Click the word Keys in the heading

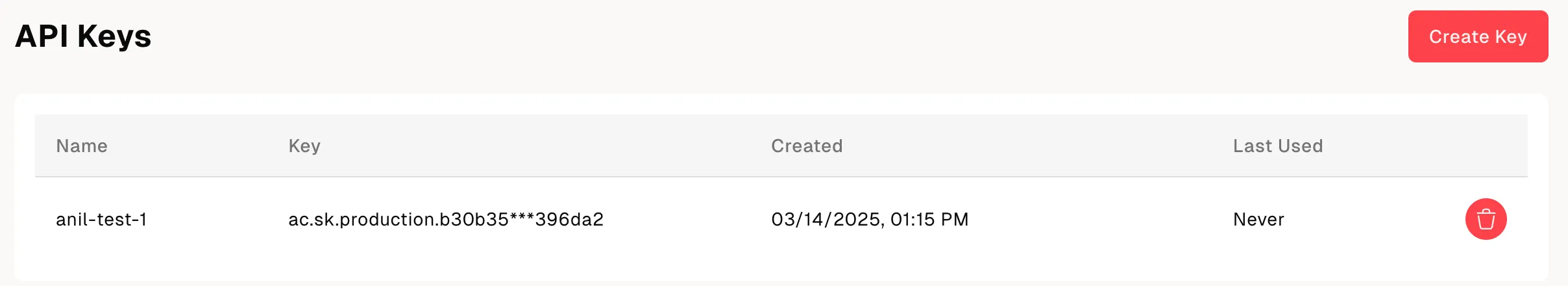pyautogui.click(x=114, y=36)
